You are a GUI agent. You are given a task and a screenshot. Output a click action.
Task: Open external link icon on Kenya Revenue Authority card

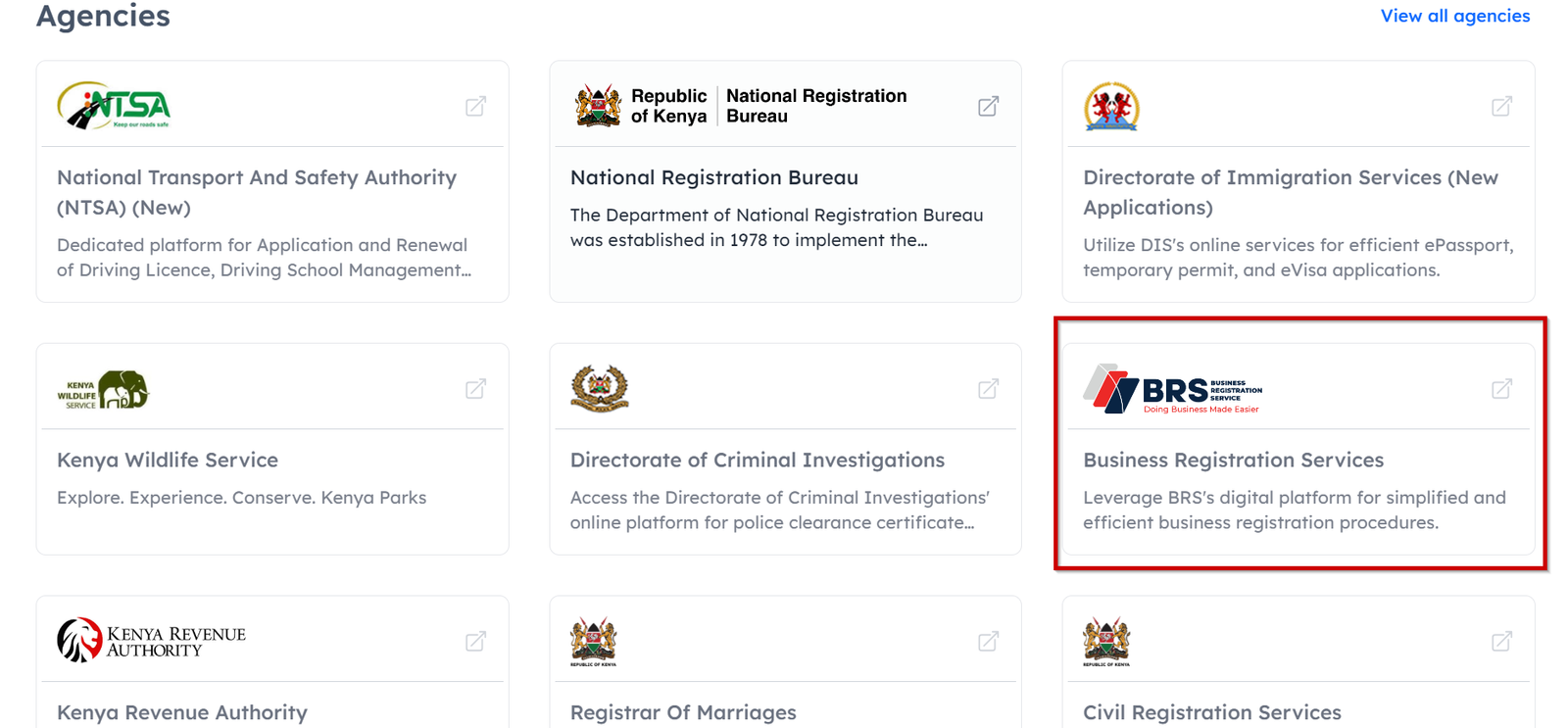pyautogui.click(x=475, y=642)
